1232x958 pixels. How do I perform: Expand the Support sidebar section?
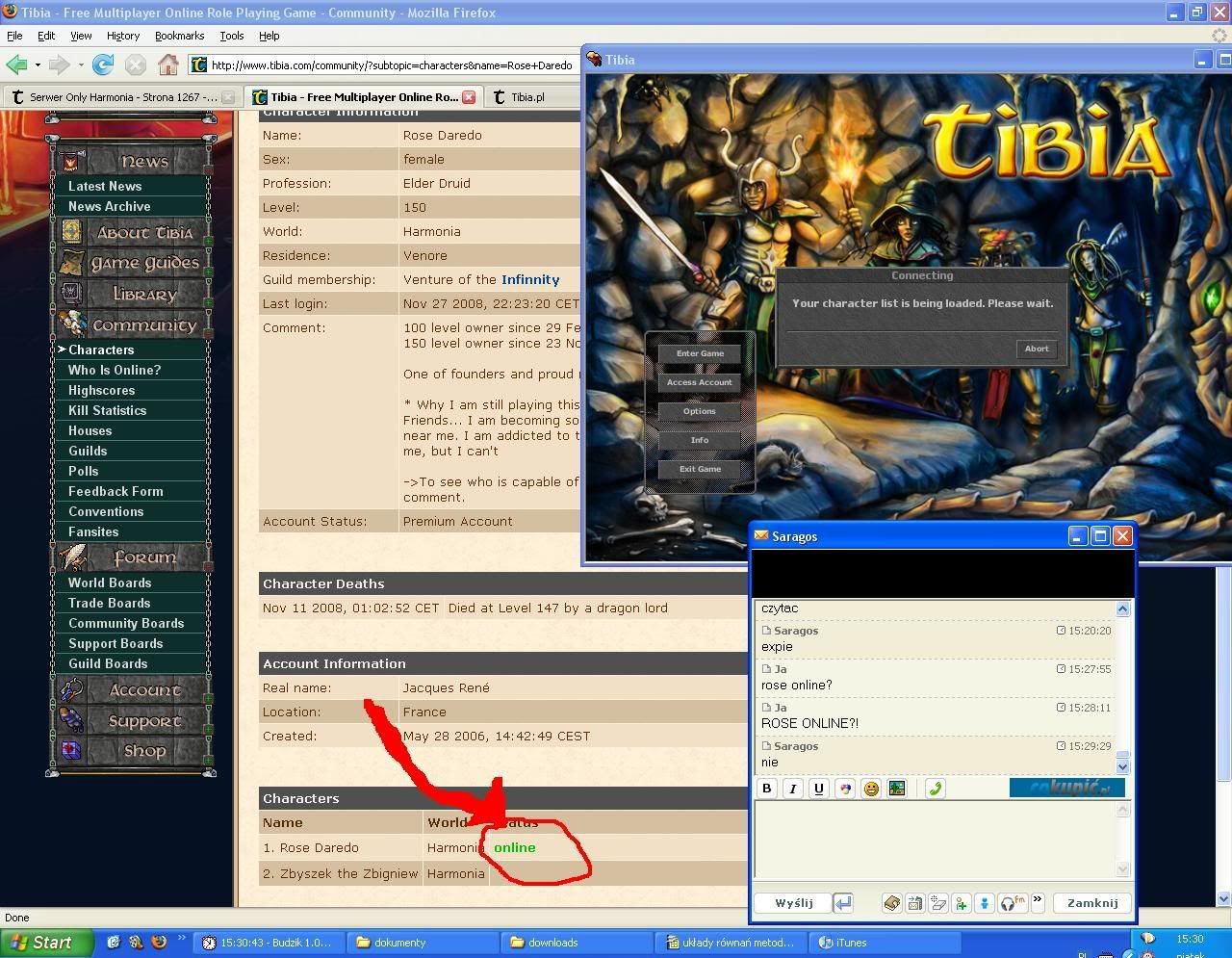(132, 720)
